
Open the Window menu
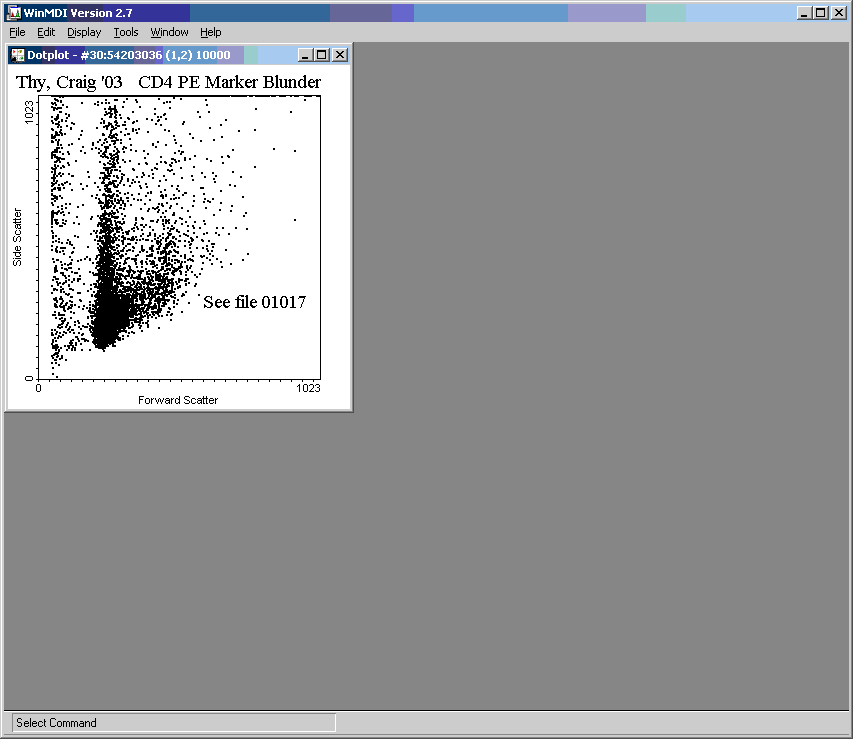tap(169, 32)
